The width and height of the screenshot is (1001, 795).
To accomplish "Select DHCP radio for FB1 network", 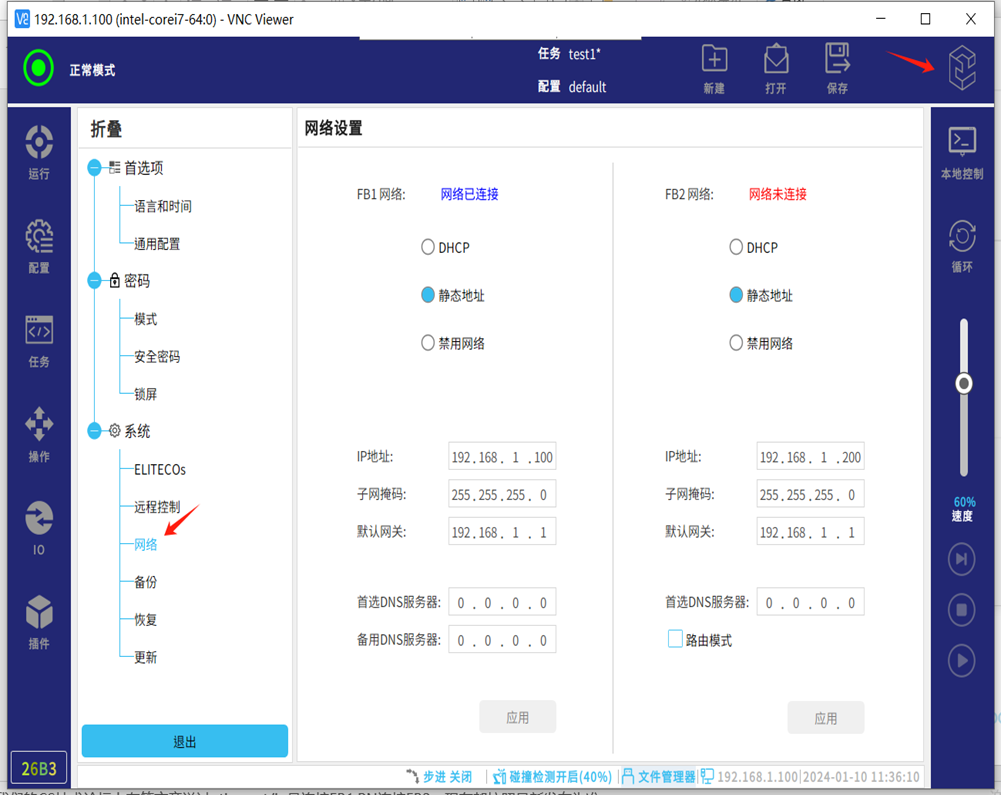I will [428, 247].
